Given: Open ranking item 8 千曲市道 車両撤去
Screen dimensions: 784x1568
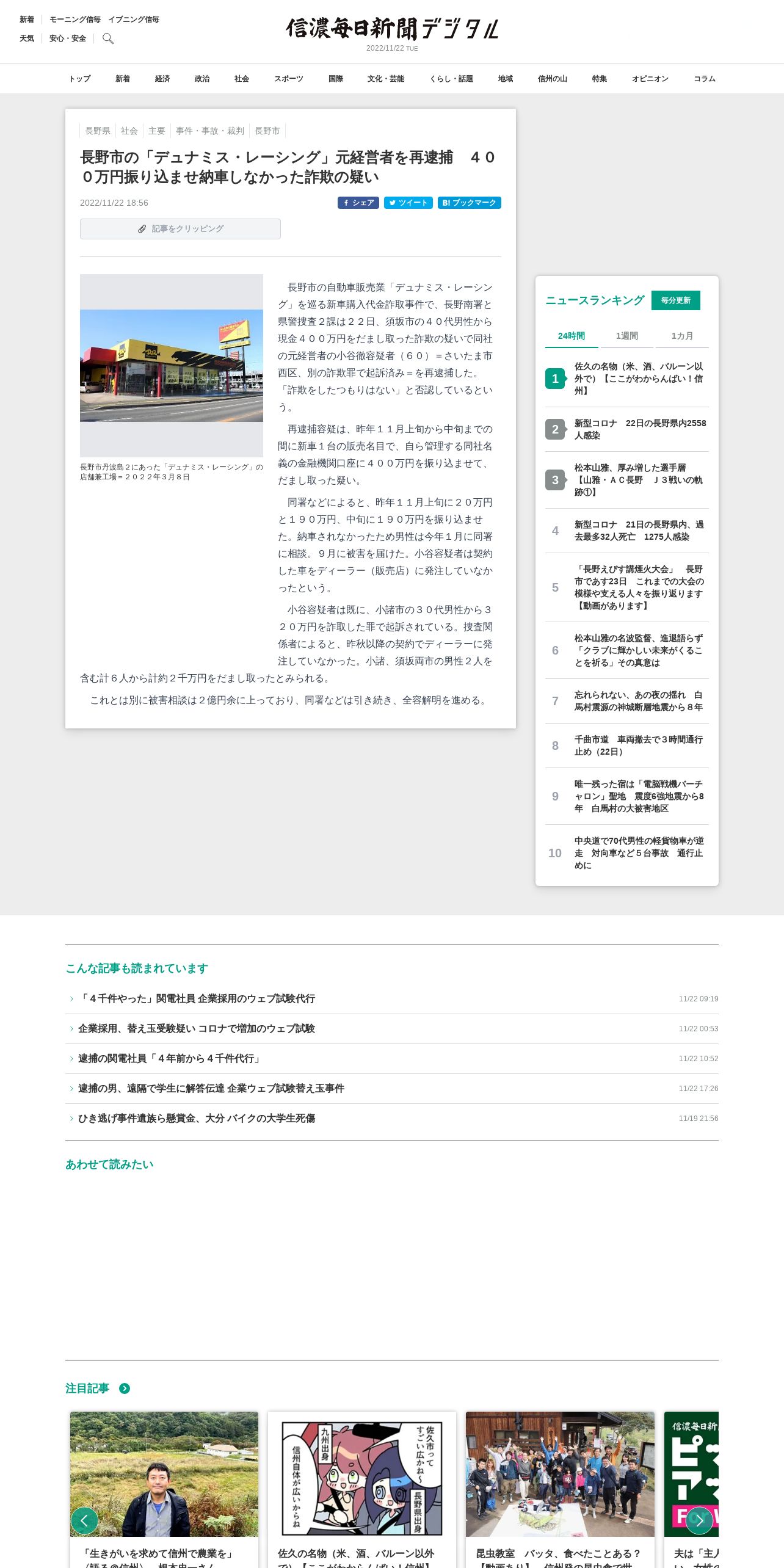Looking at the screenshot, I should tap(627, 746).
